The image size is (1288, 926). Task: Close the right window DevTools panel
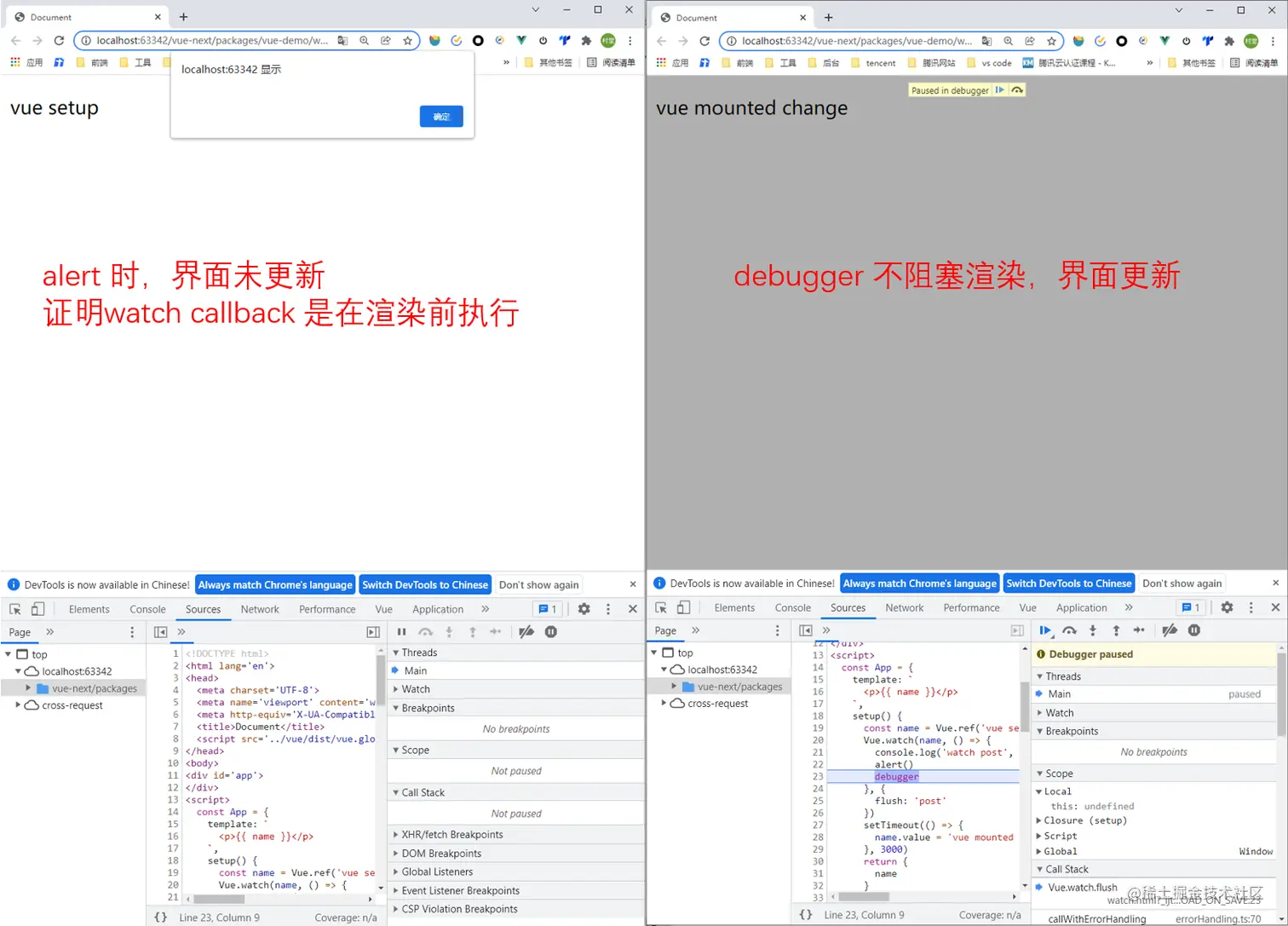(x=1275, y=607)
